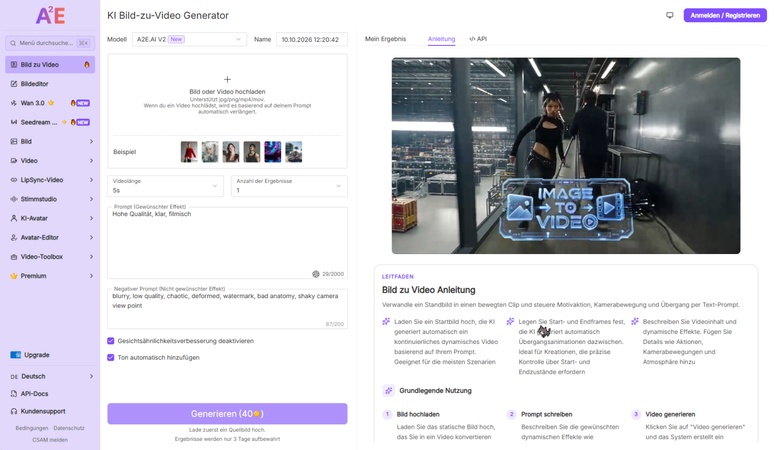This screenshot has width=774, height=450.
Task: Click the Premium crown icon
Action: tap(14, 276)
